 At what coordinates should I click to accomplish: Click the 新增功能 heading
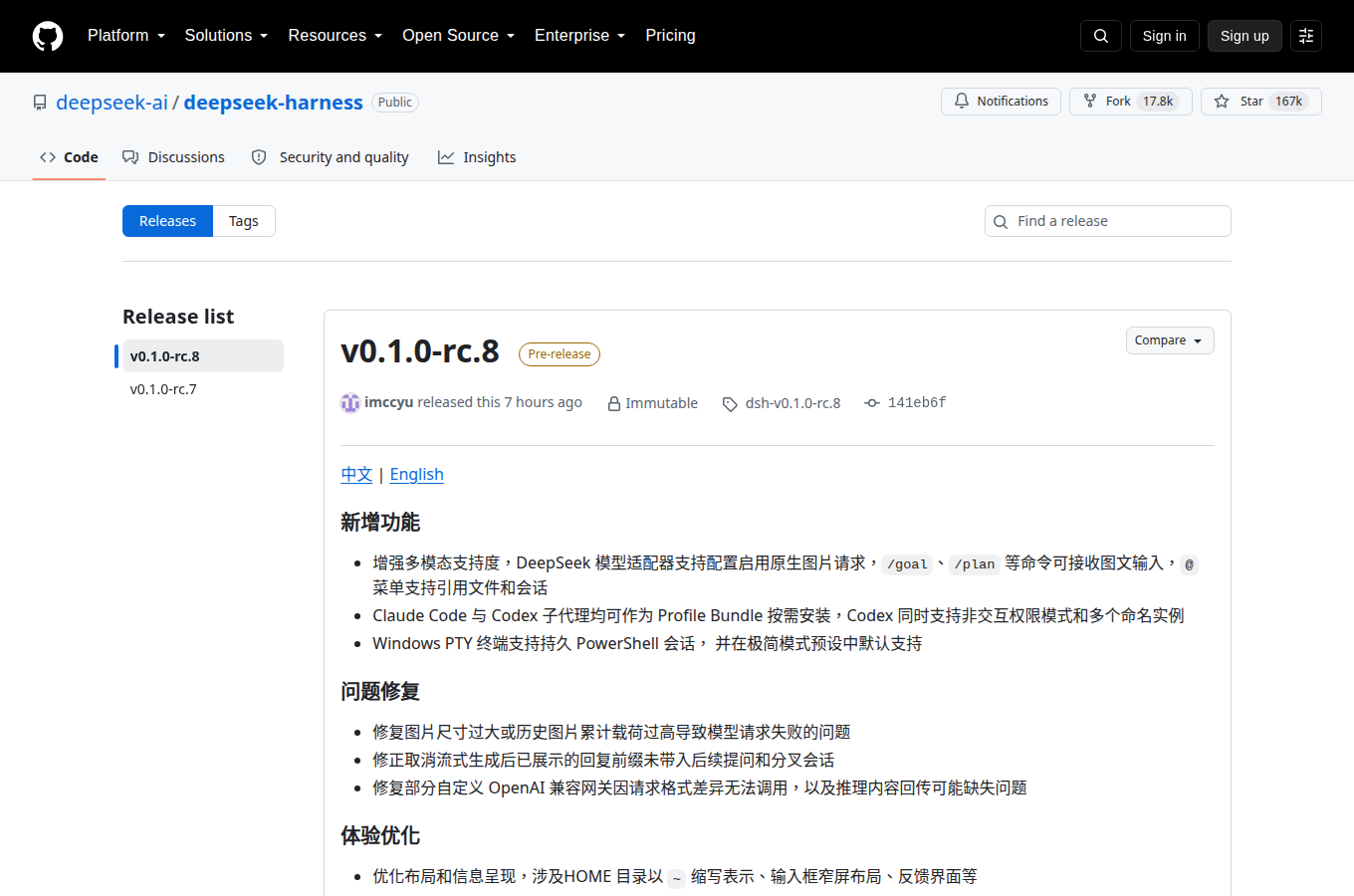380,522
